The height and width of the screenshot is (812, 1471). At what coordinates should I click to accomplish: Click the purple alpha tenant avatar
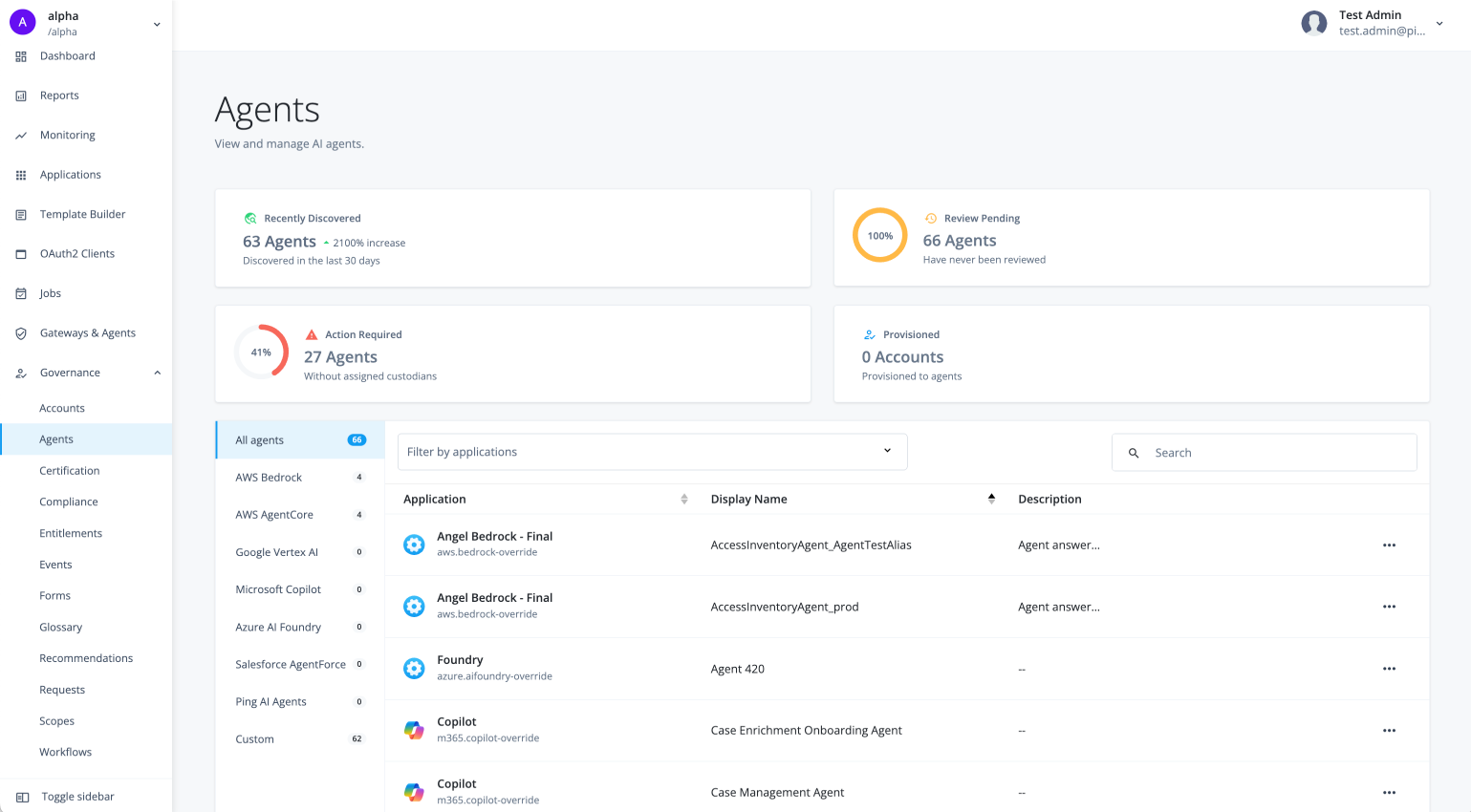23,22
